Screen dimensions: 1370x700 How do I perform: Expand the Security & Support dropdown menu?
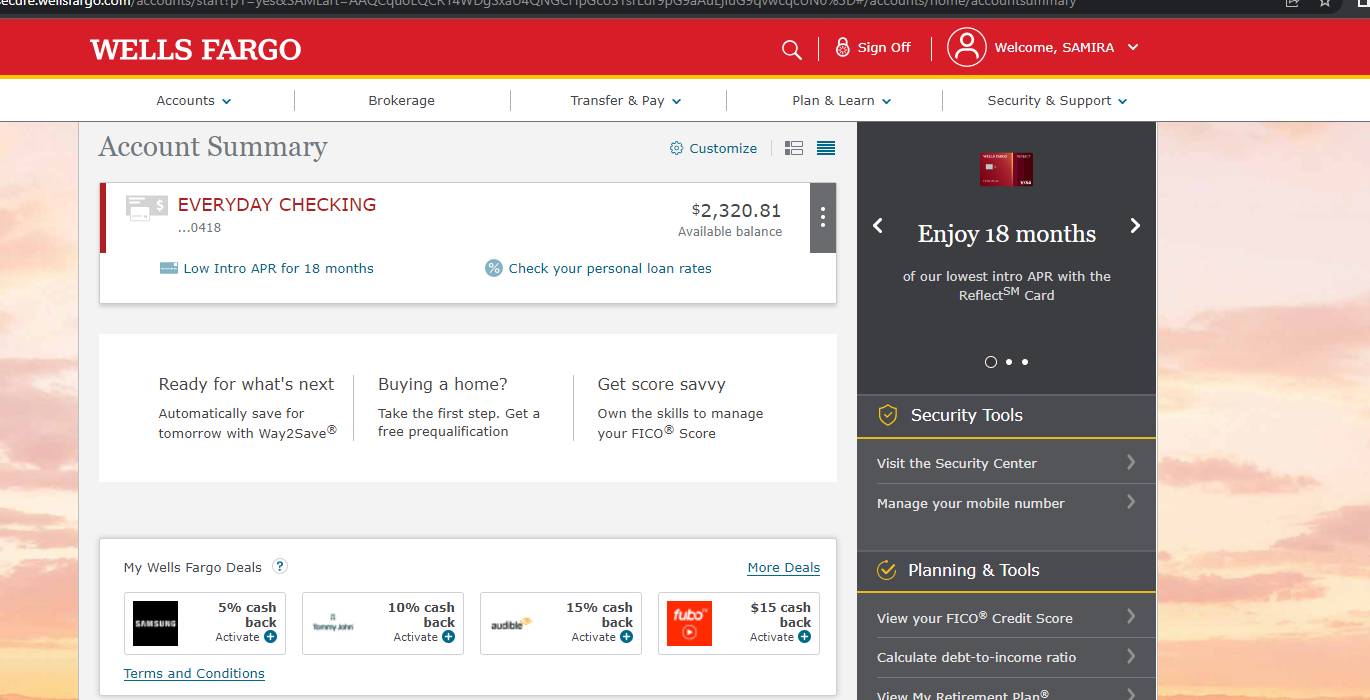(x=1058, y=101)
